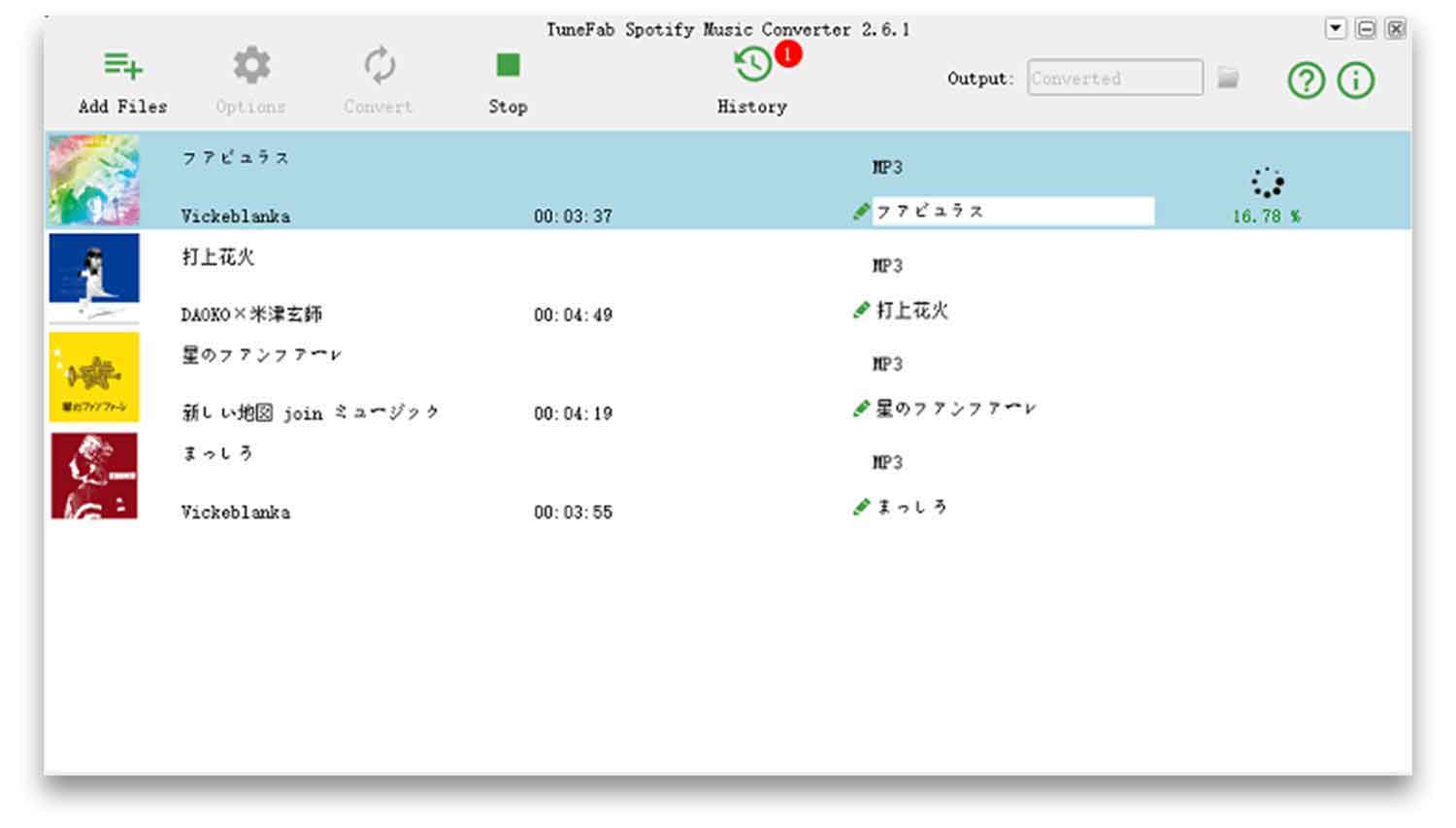The height and width of the screenshot is (828, 1456).
Task: Open the info circle icon
Action: pos(1355,80)
